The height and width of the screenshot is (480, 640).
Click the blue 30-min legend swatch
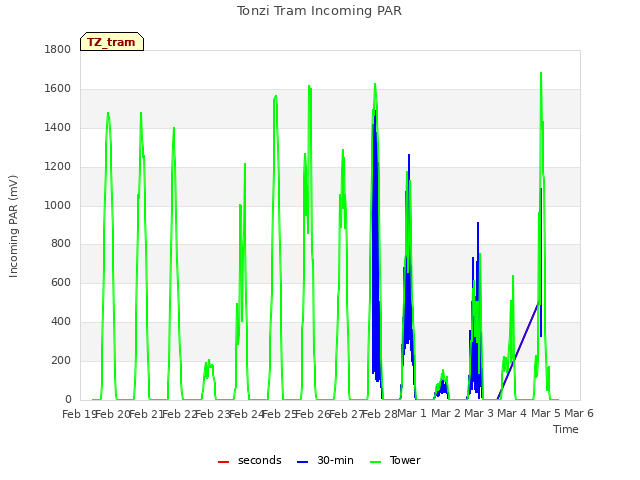click(302, 462)
